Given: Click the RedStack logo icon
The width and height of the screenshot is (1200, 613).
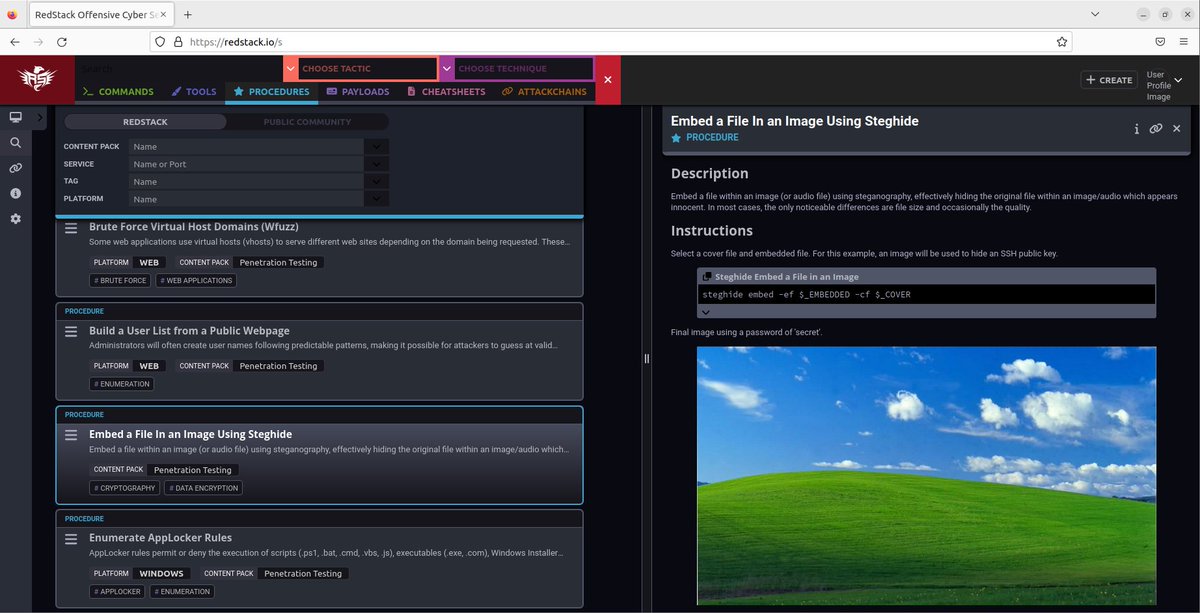Looking at the screenshot, I should pyautogui.click(x=36, y=79).
